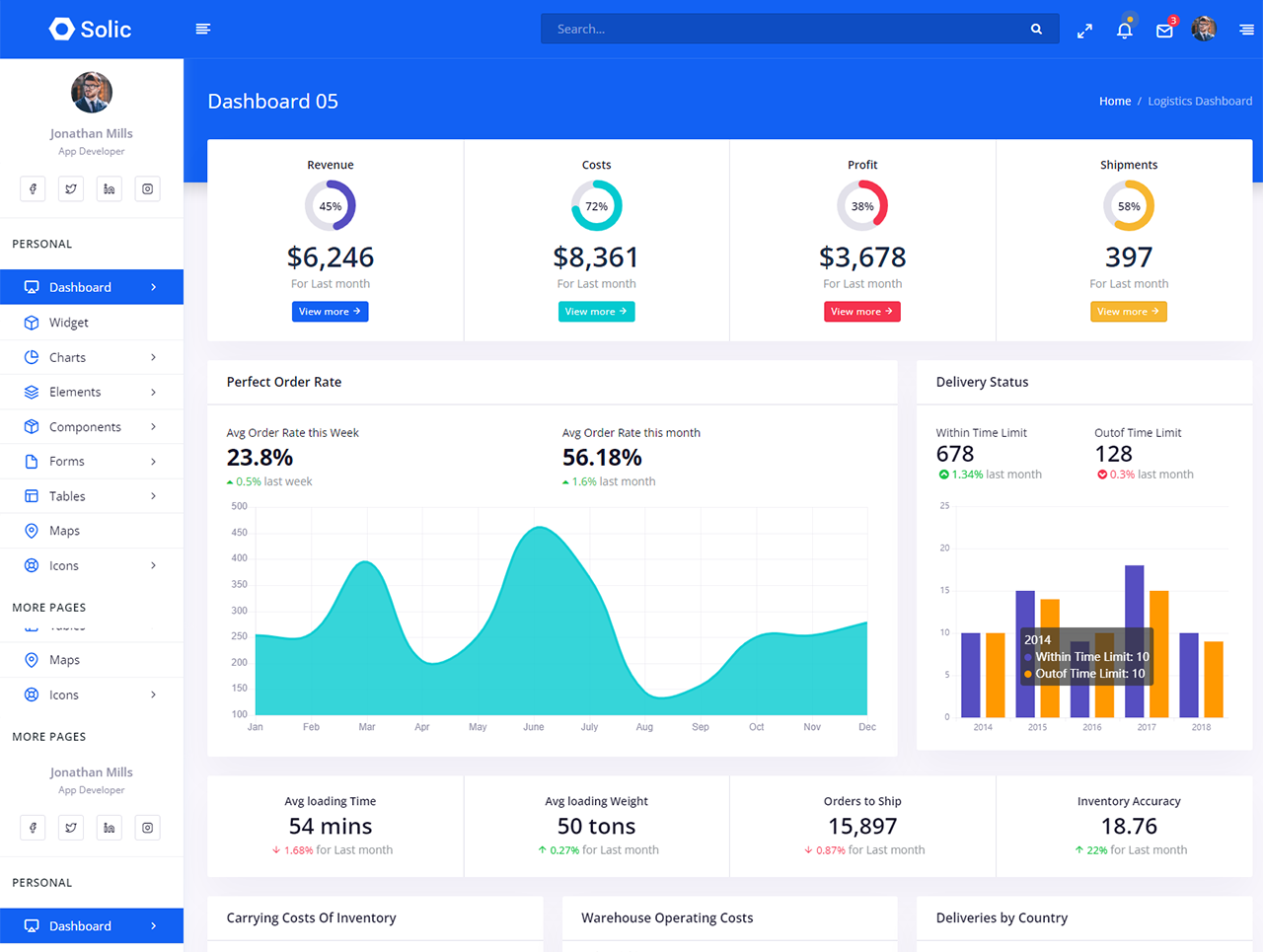Click the red Profit View more button
This screenshot has width=1263, height=952.
coord(861,312)
